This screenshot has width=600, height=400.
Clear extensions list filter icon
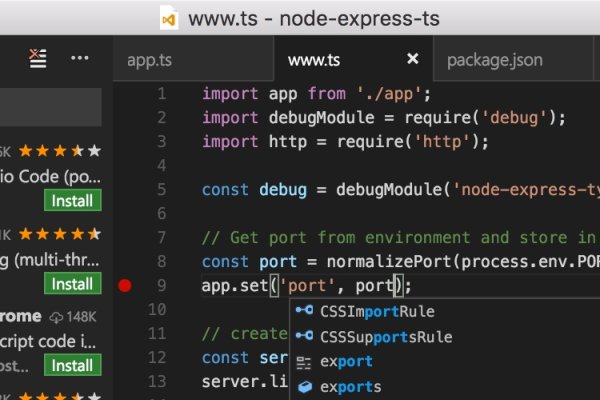point(38,59)
